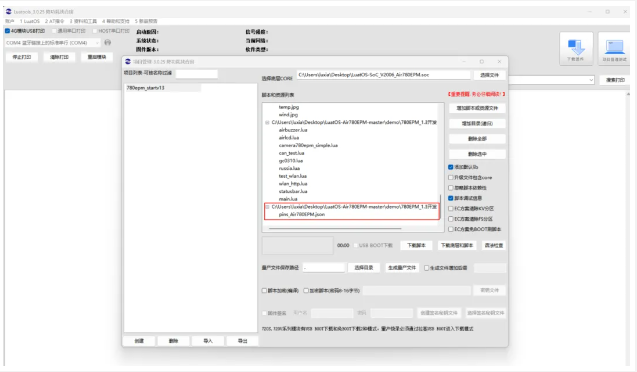Open the 1 LuatOS menu

[x=30, y=21]
